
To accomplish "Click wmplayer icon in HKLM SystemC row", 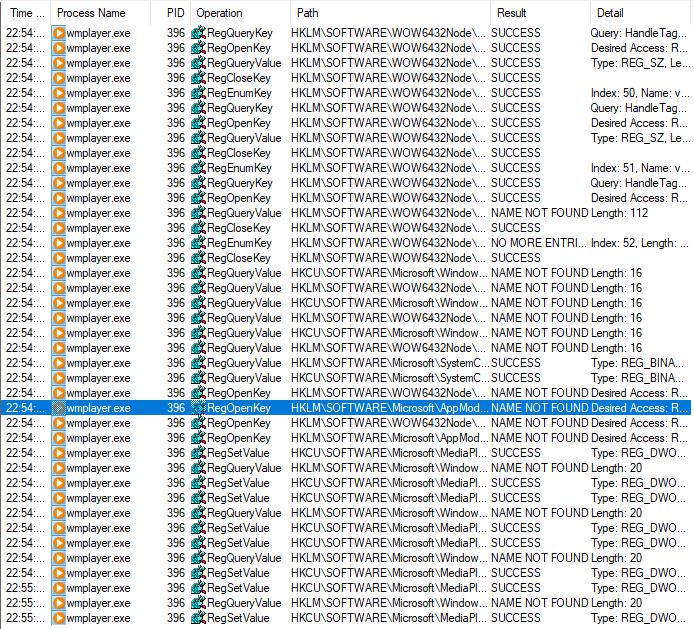I will [58, 363].
